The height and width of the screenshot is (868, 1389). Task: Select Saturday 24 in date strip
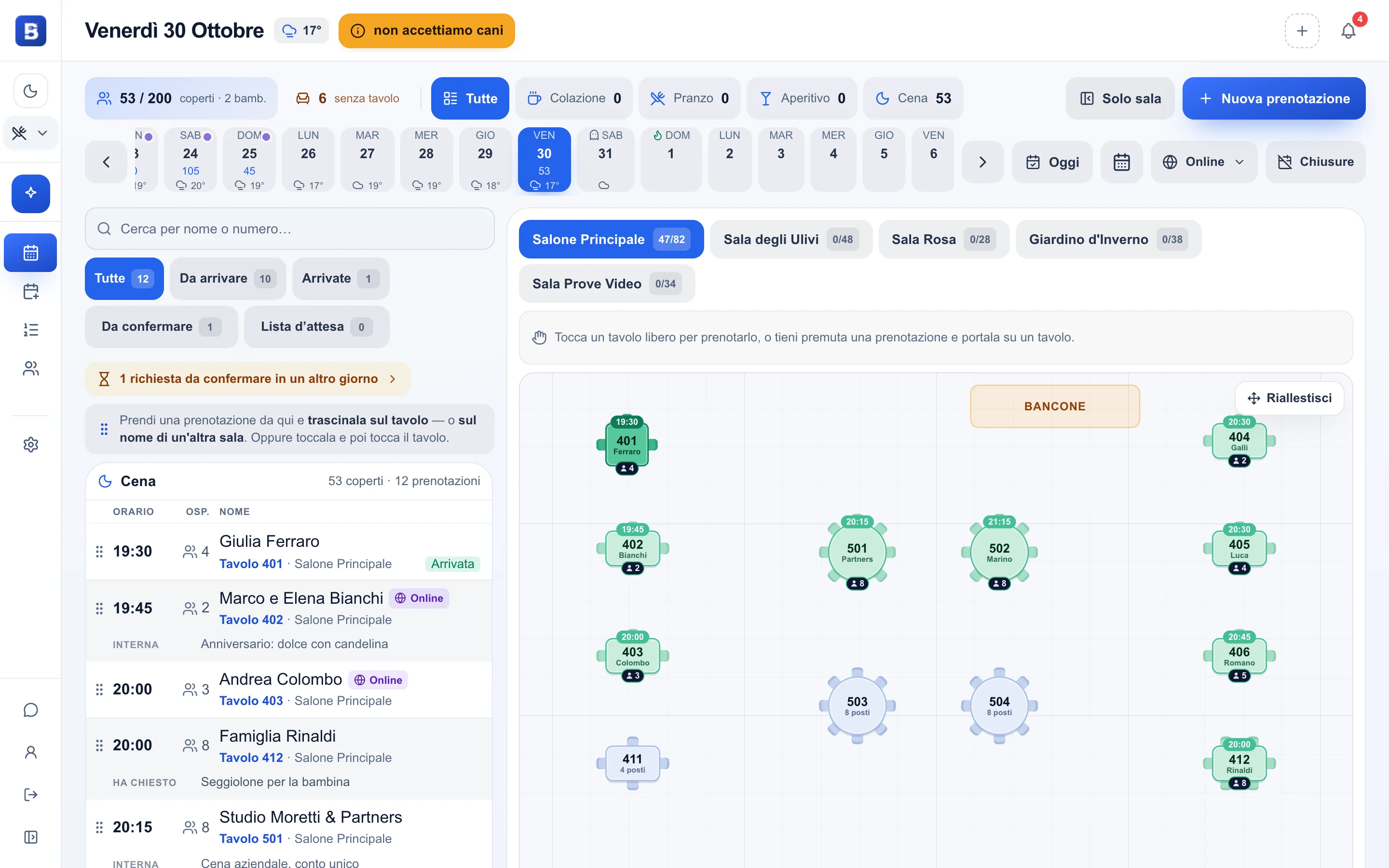click(x=190, y=160)
